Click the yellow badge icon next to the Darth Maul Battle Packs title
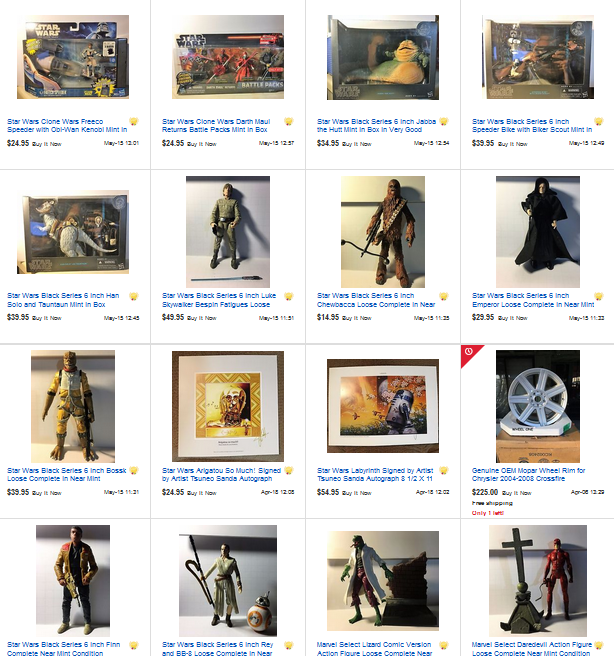Image resolution: width=614 pixels, height=656 pixels. (x=289, y=122)
